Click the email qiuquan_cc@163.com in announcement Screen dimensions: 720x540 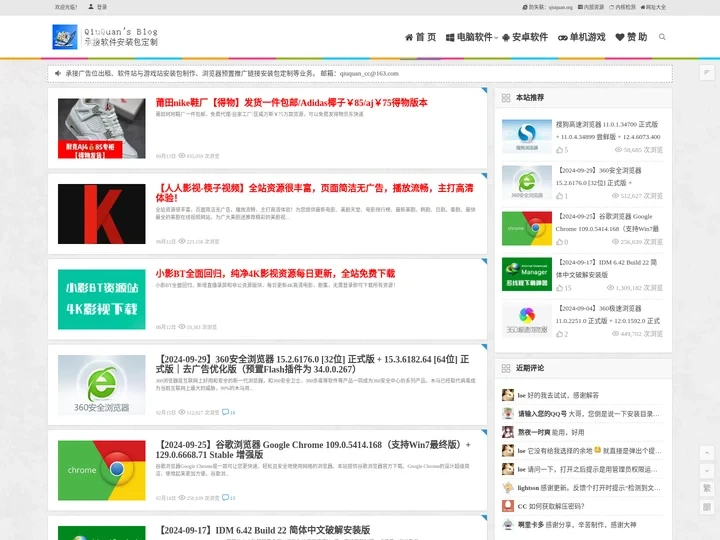369,73
